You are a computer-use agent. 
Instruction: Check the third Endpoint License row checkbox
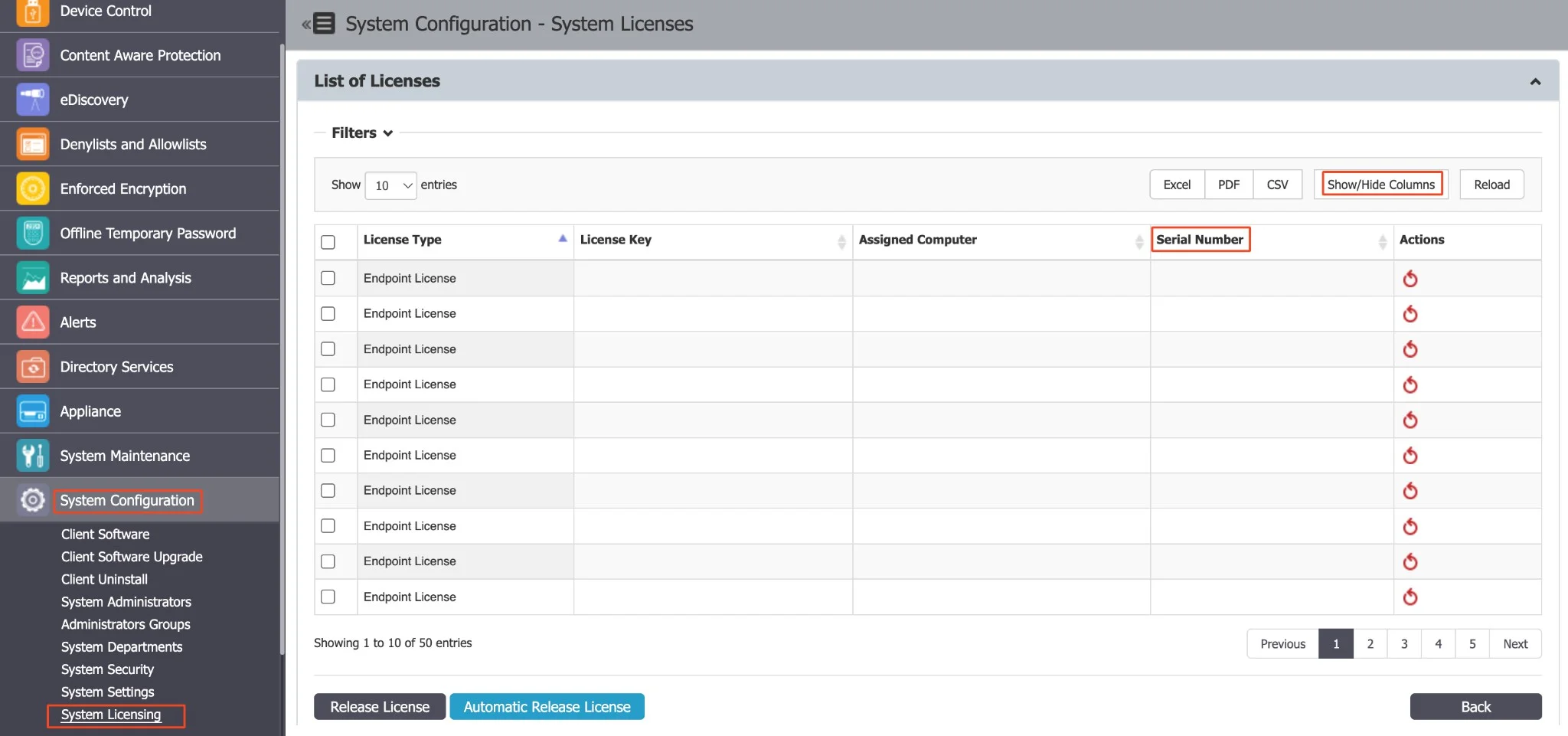[x=328, y=348]
